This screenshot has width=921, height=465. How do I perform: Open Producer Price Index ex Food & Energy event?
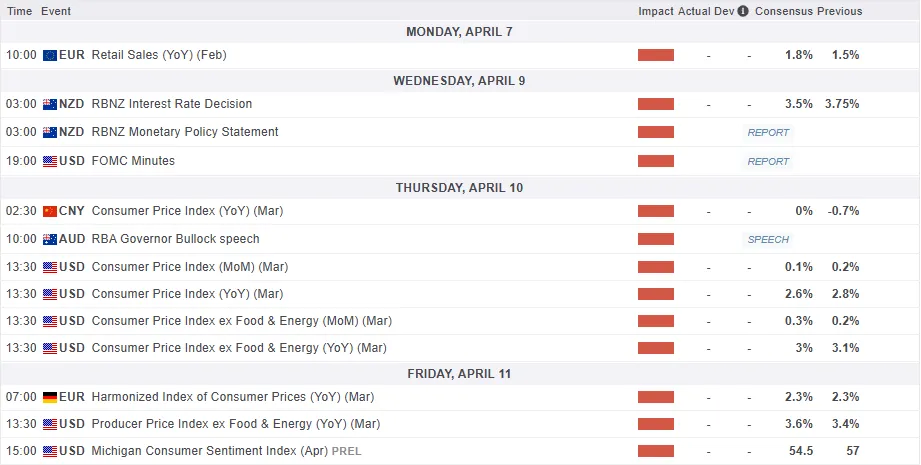tap(235, 424)
